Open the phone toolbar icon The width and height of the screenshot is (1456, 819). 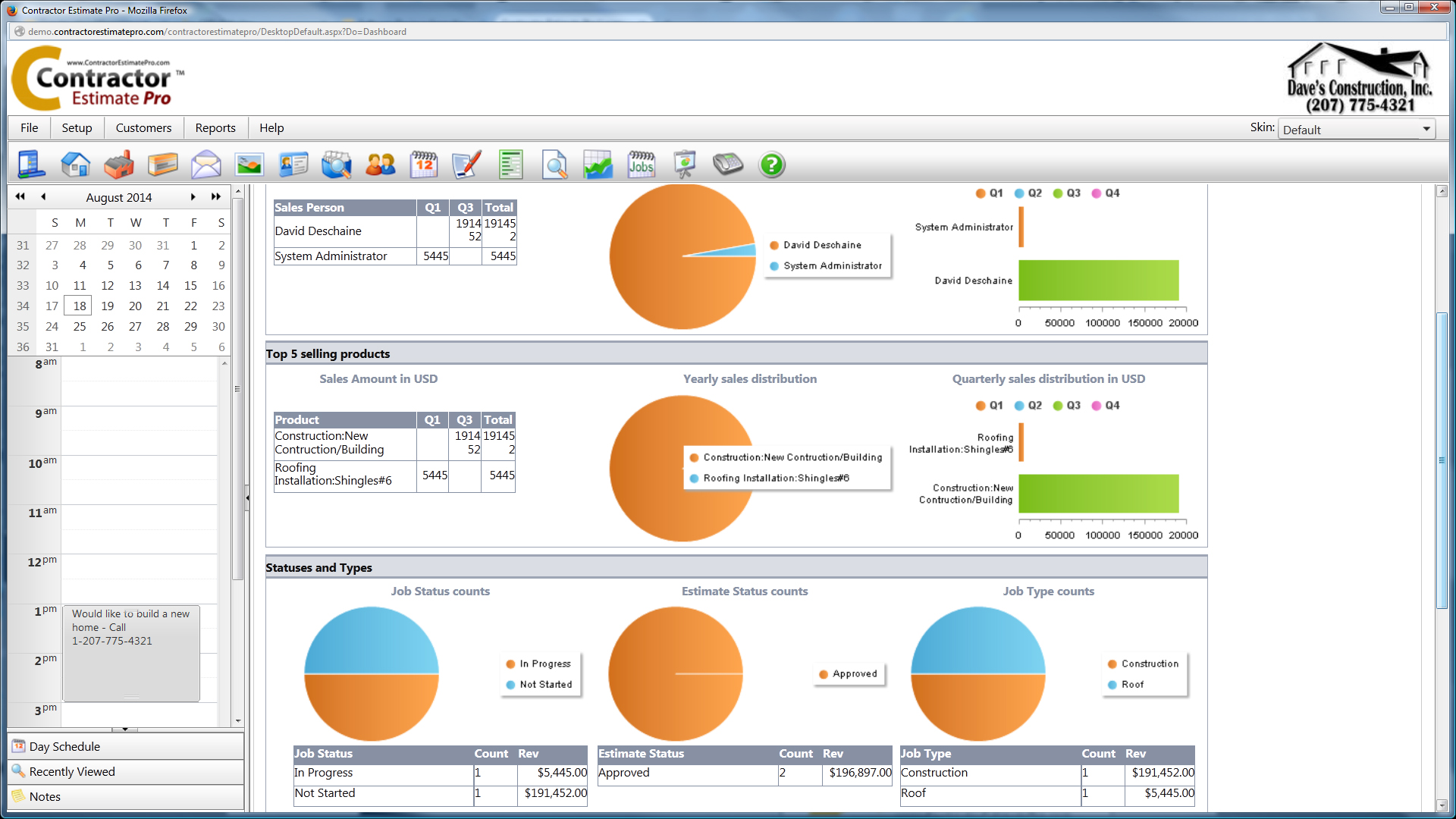click(729, 164)
